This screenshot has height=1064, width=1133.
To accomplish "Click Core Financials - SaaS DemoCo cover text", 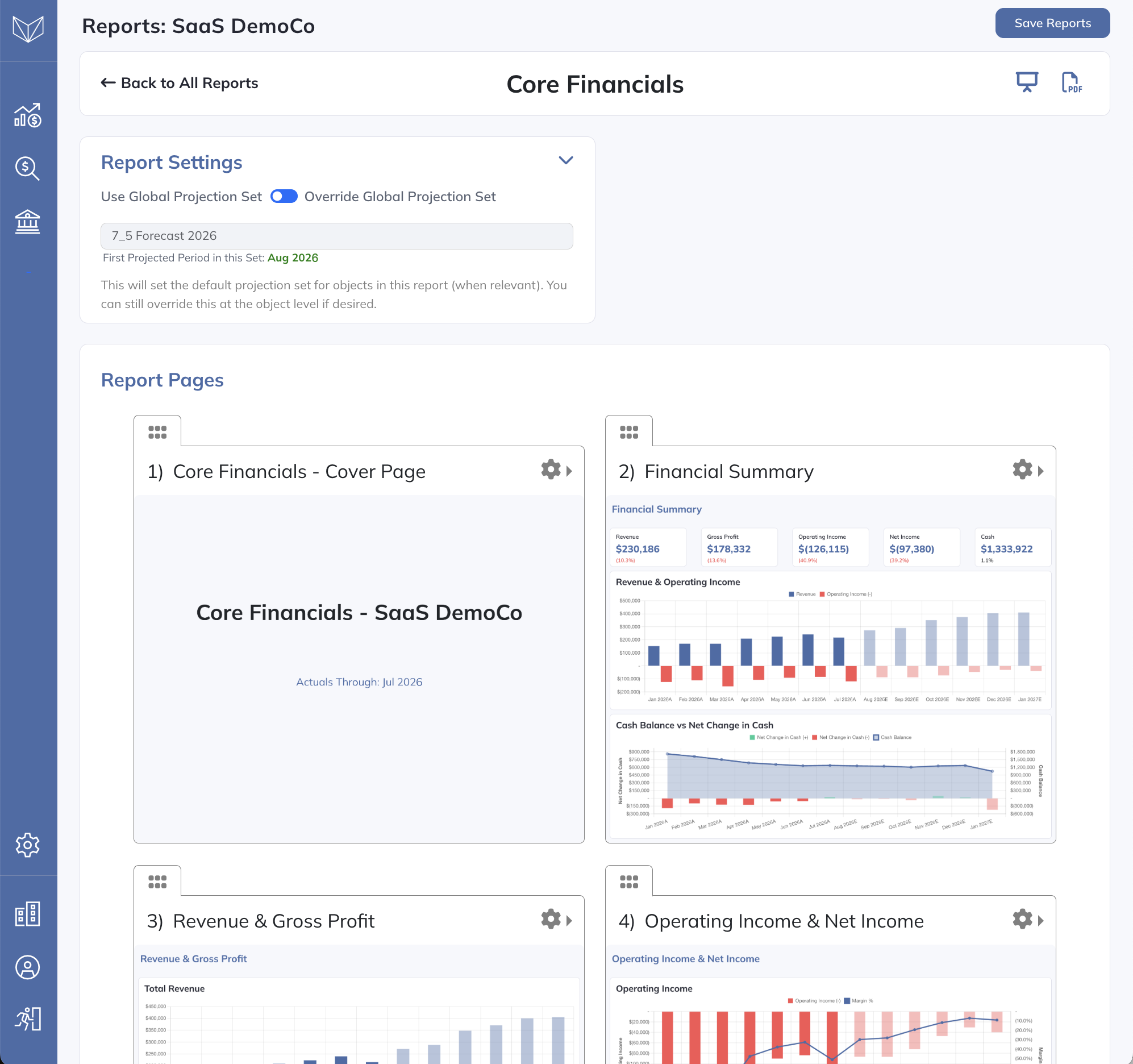I will click(x=359, y=613).
